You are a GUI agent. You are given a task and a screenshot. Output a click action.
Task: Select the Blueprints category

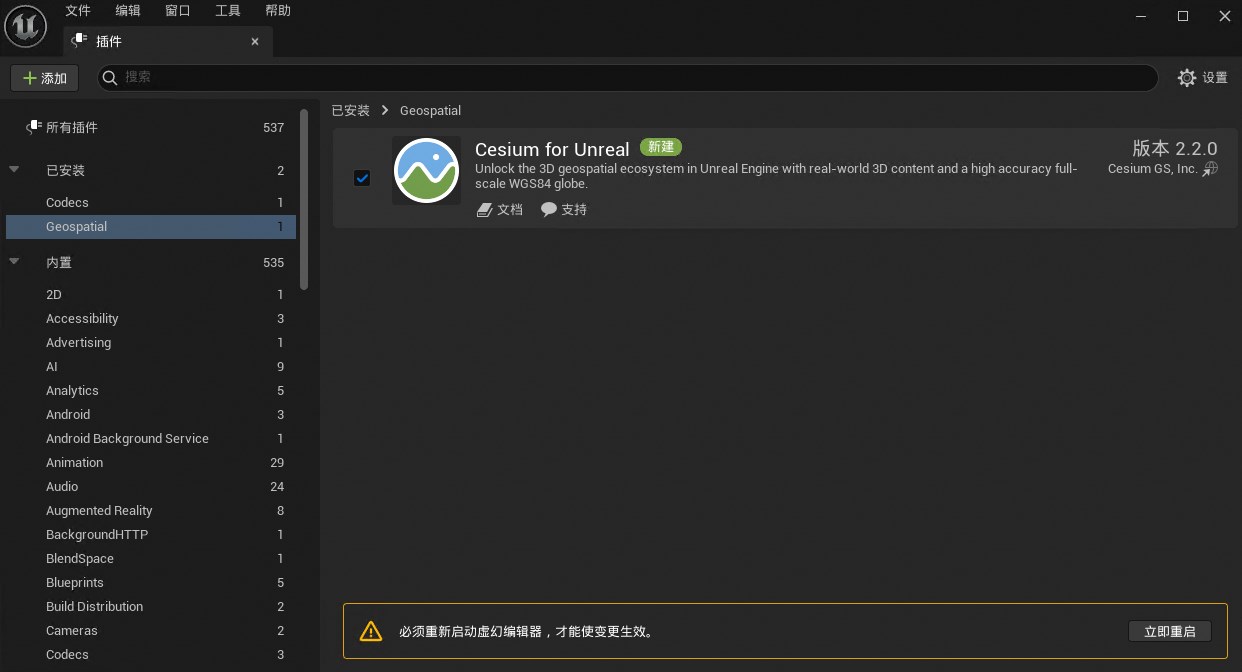pos(153,582)
